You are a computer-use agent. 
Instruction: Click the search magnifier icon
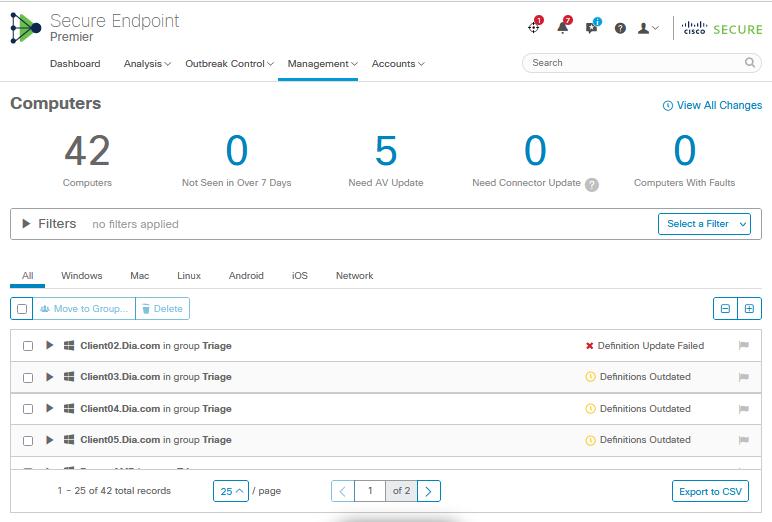coord(749,63)
